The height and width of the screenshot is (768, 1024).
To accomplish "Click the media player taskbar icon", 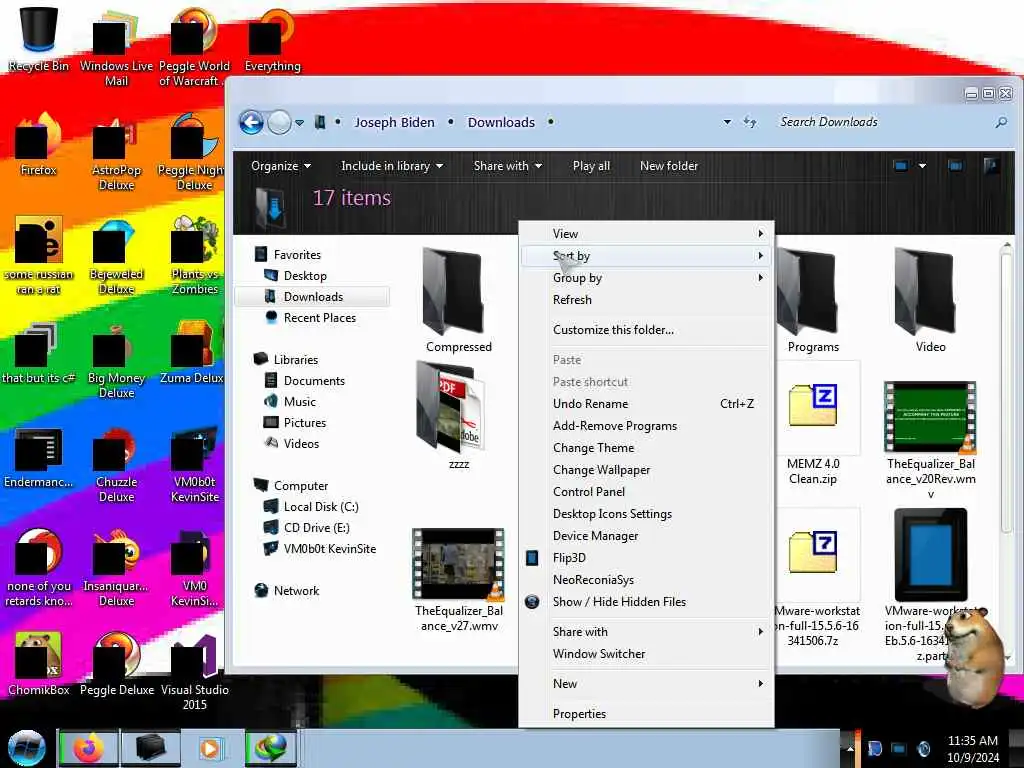I will click(x=210, y=748).
